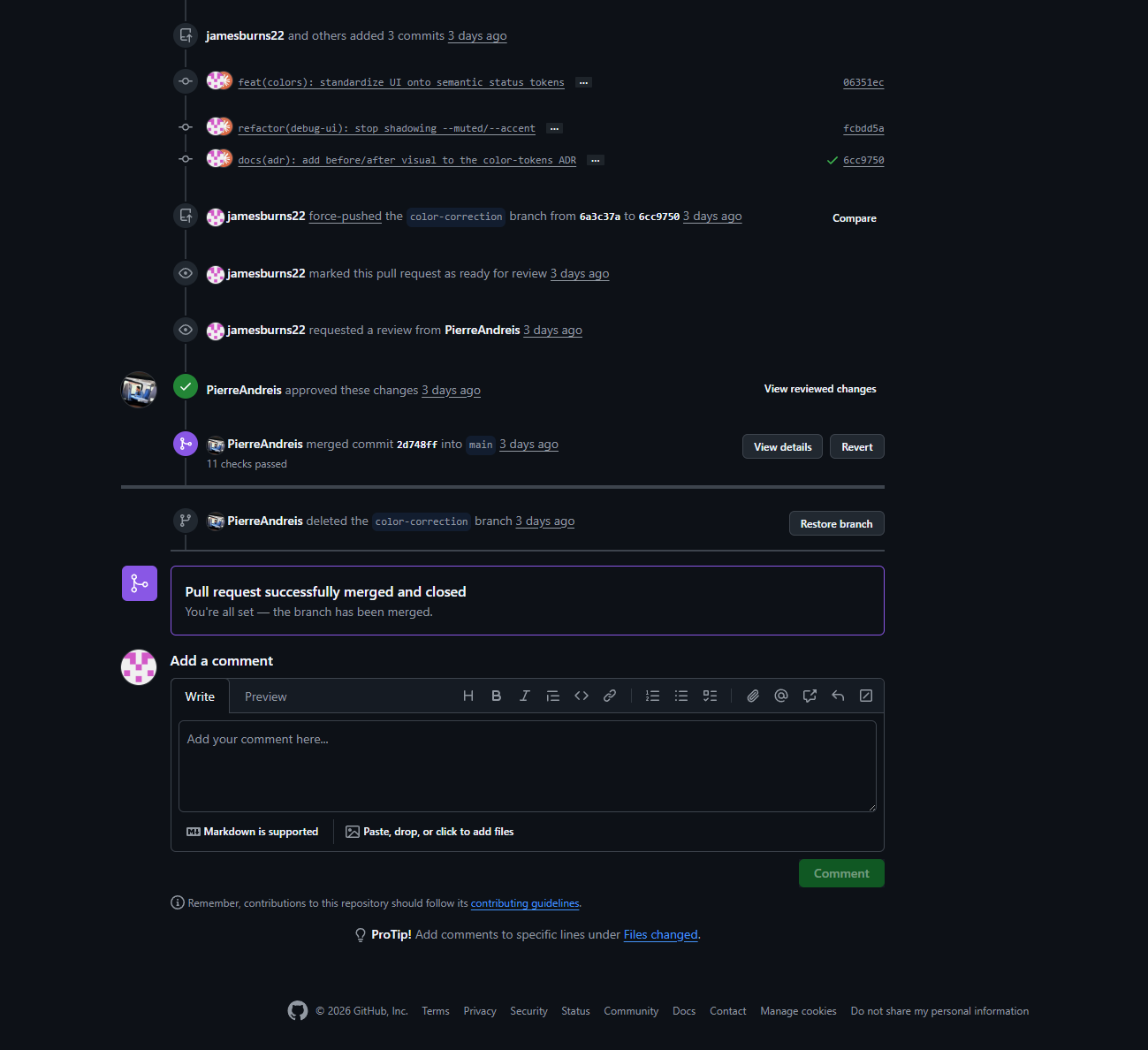Click the Comment submit button

coord(841,873)
